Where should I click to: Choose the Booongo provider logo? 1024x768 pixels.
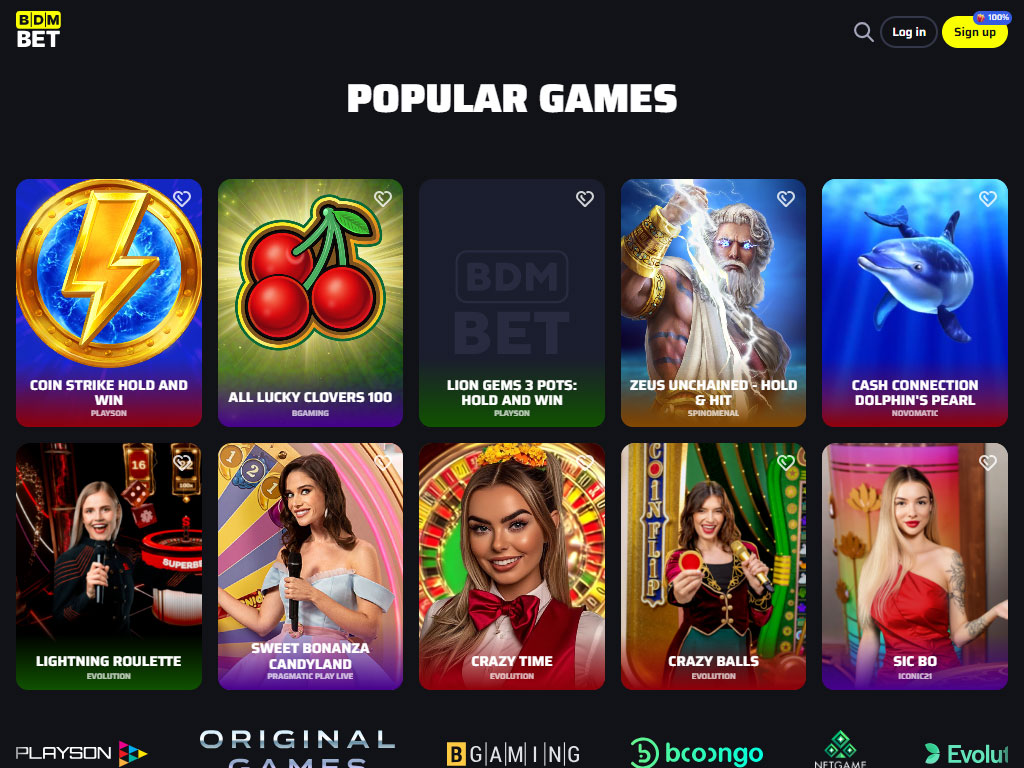[697, 753]
